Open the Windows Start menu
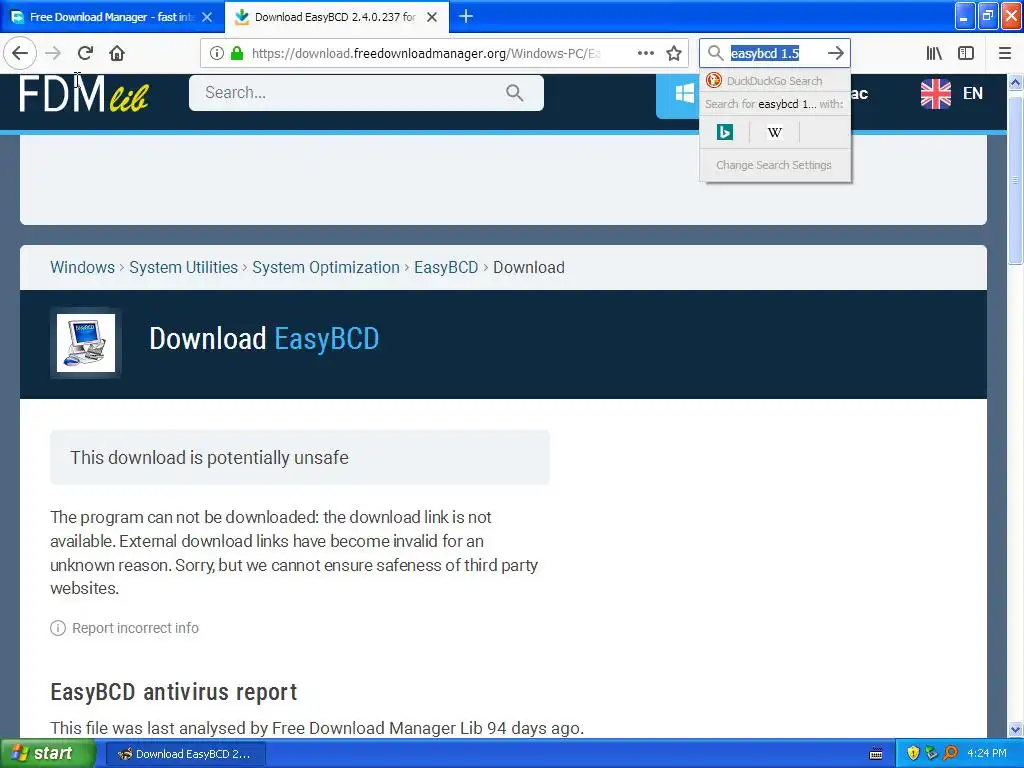The image size is (1024, 768). pyautogui.click(x=47, y=754)
